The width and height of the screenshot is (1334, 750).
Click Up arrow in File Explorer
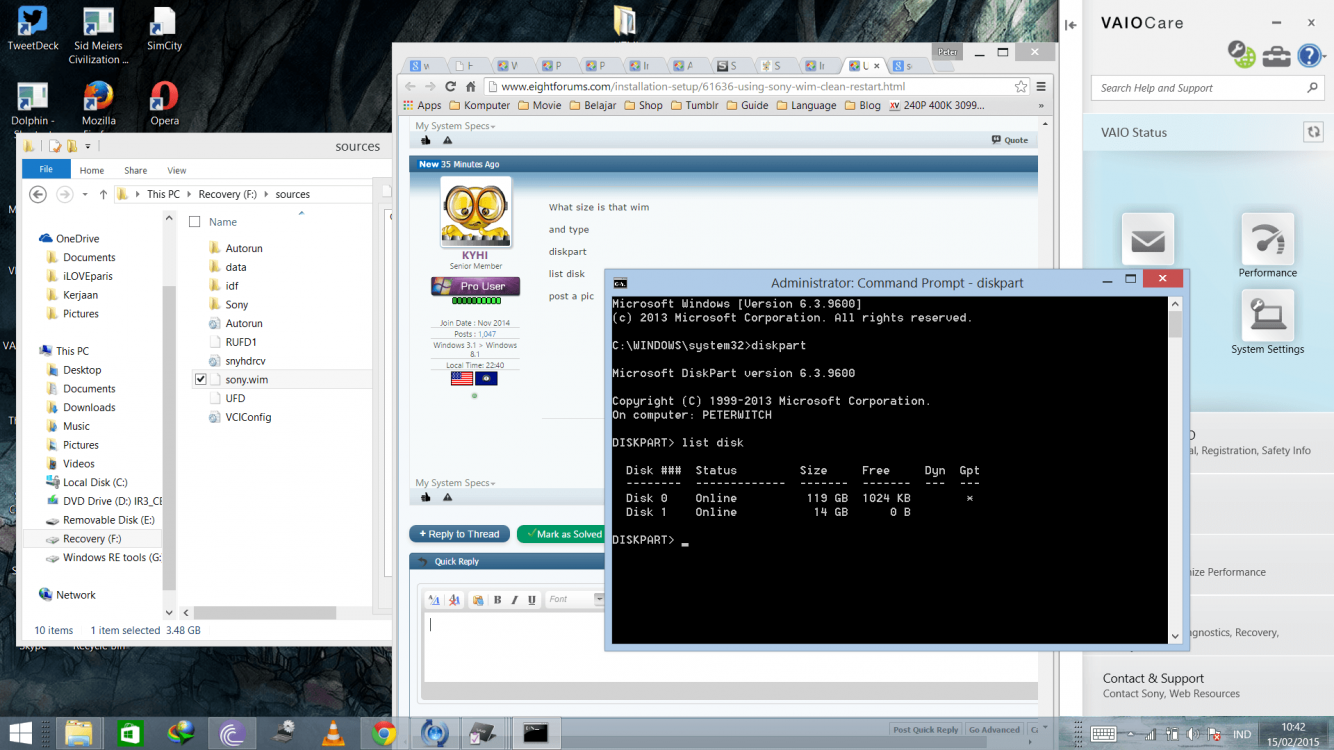point(103,195)
